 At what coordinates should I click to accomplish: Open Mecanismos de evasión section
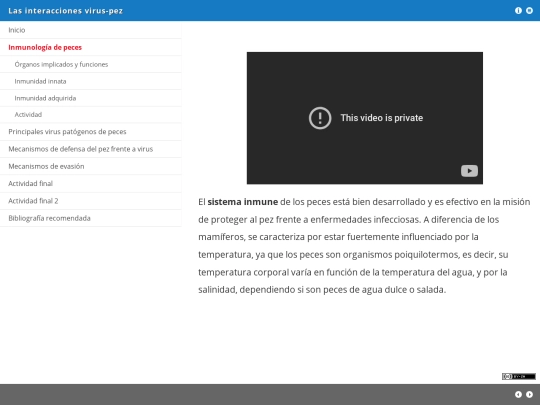tap(91, 166)
